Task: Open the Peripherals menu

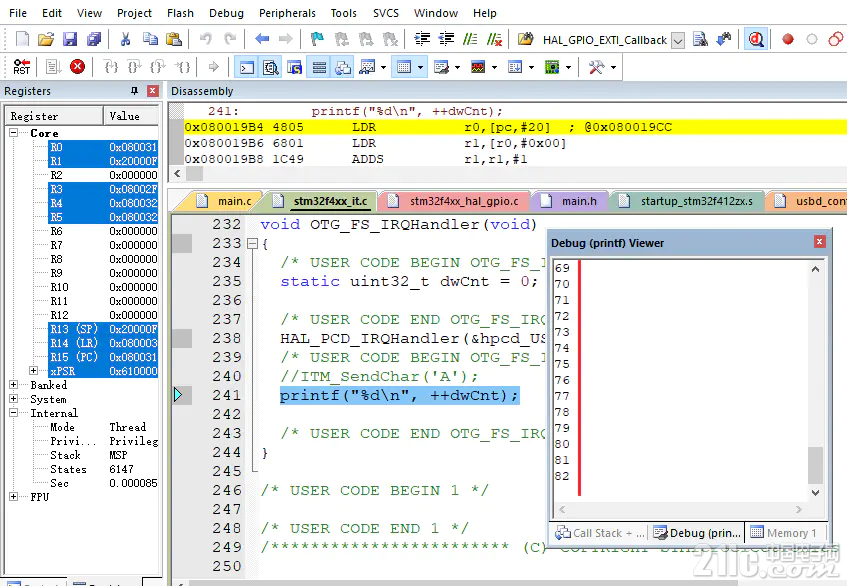Action: (x=287, y=13)
